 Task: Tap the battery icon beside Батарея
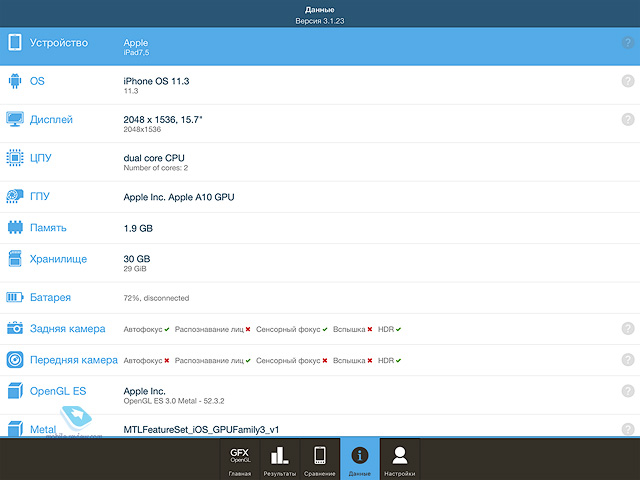coord(15,297)
